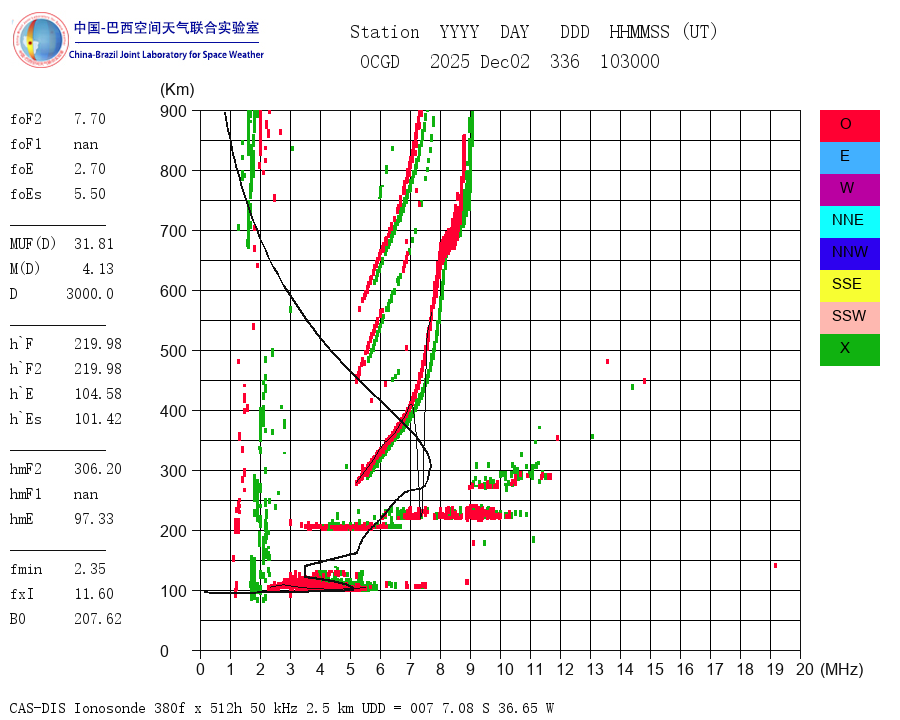Click the h`F value 219.98

[98, 344]
